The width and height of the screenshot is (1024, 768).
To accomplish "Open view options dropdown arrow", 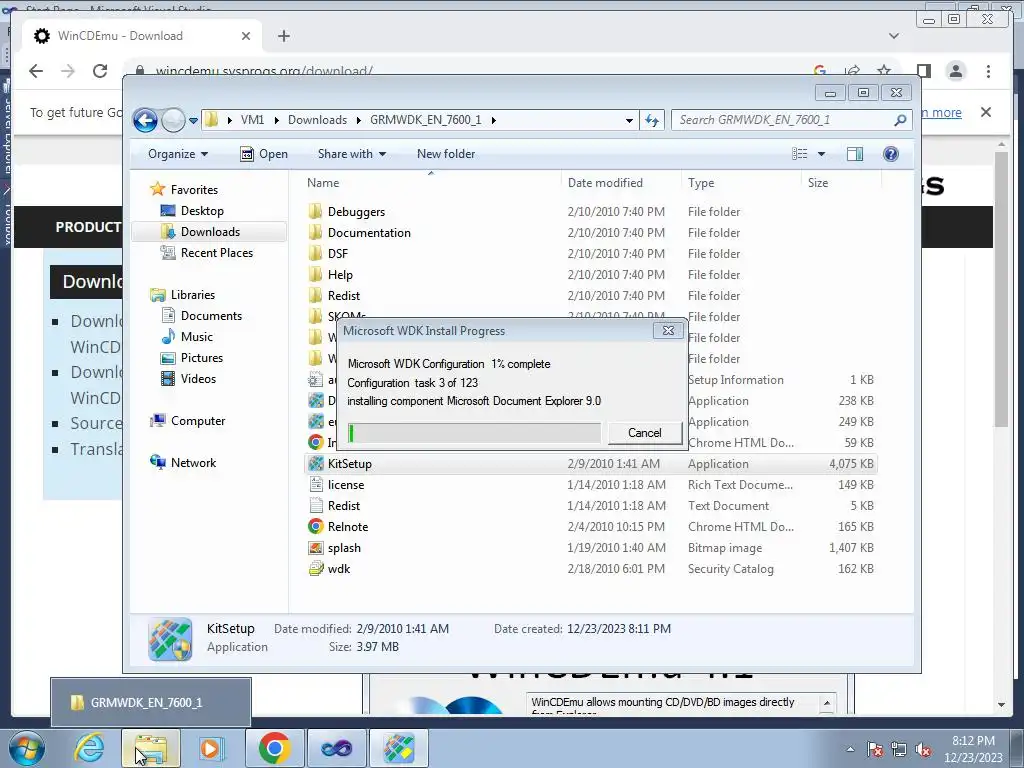I will pyautogui.click(x=822, y=154).
